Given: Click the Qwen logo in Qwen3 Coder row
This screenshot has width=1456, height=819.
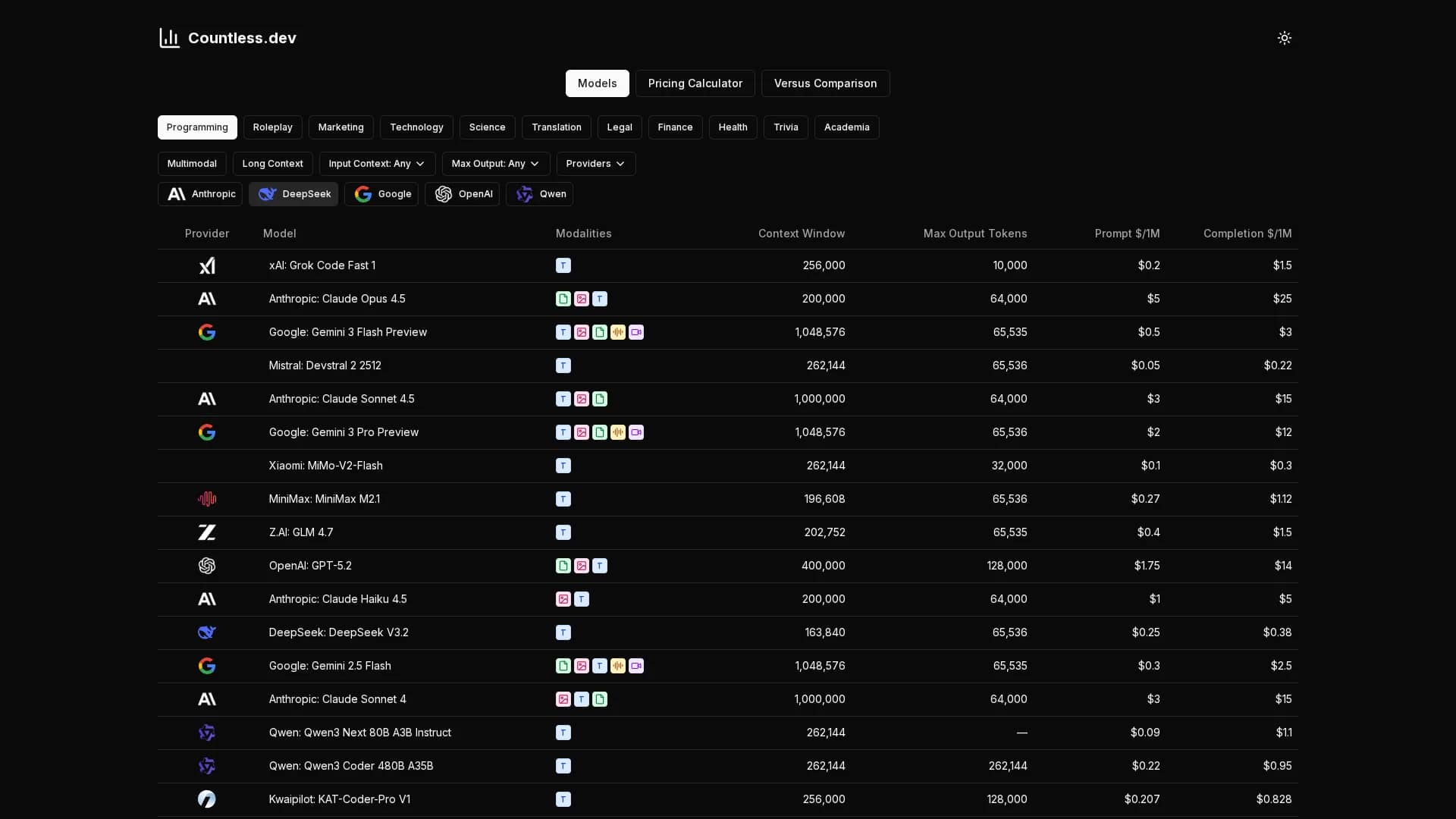Looking at the screenshot, I should [207, 766].
